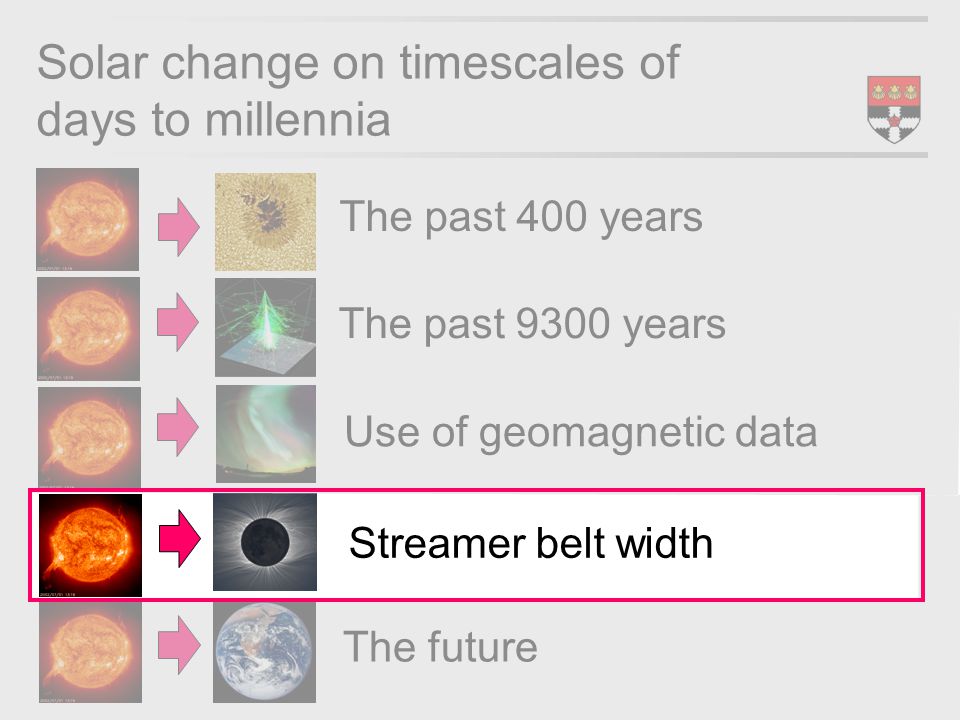Click pink arrow beside sunspot image
This screenshot has width=960, height=720.
tap(179, 227)
